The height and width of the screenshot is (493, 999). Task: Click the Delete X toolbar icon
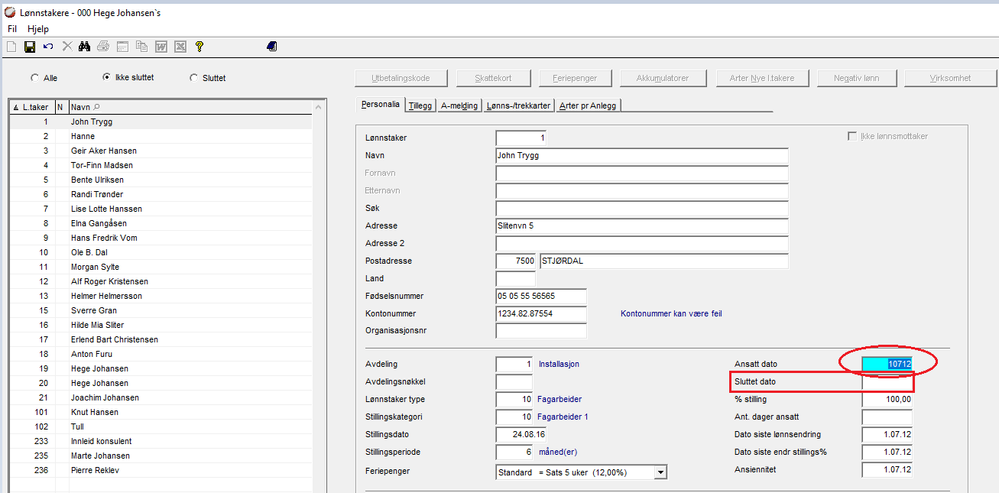[67, 46]
